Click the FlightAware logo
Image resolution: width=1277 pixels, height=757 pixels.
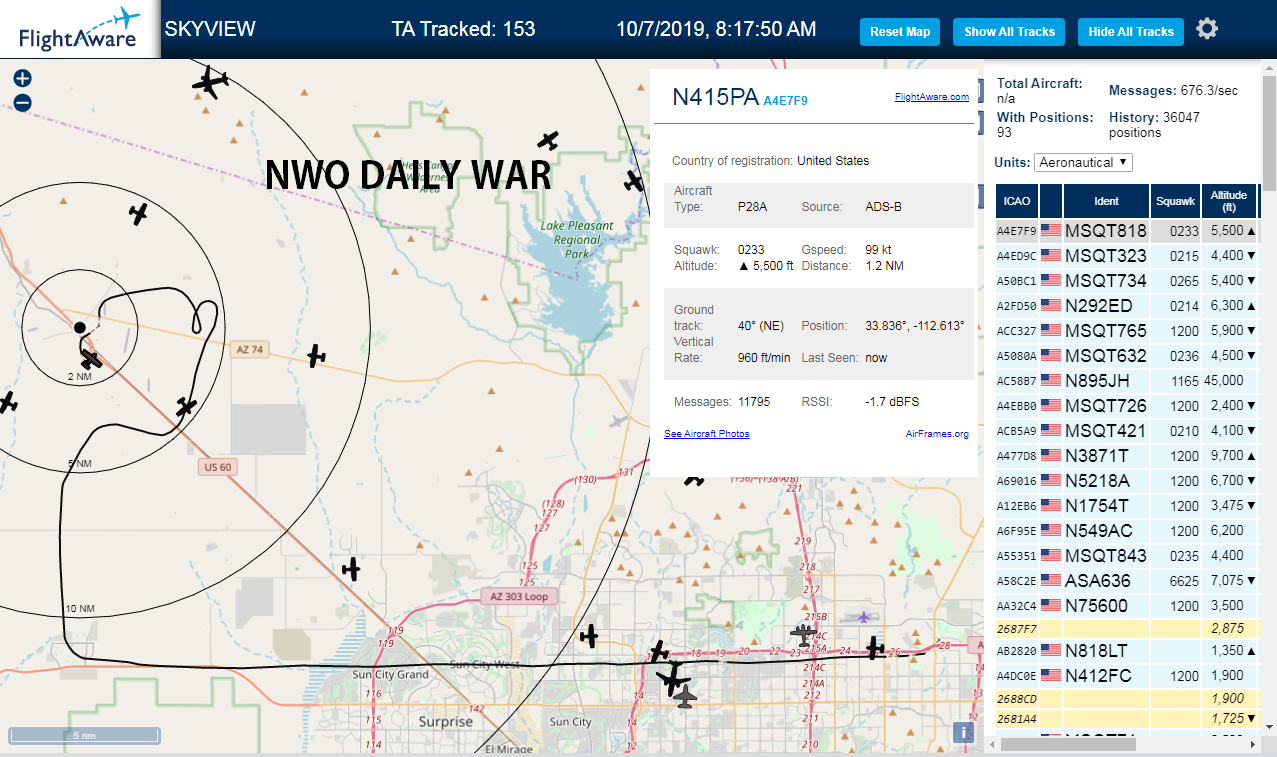[x=78, y=29]
